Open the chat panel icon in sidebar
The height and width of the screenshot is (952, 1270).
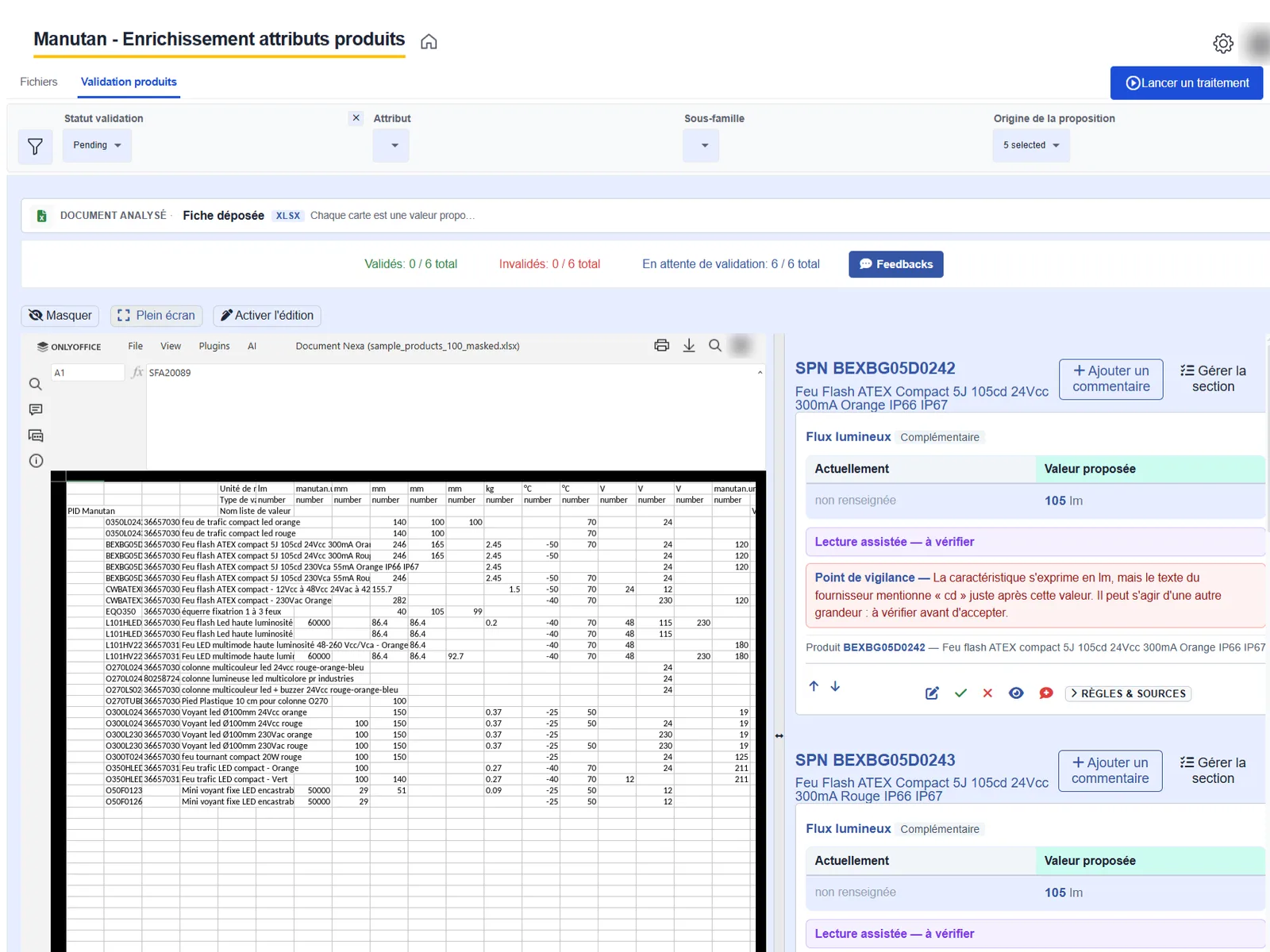[x=36, y=436]
